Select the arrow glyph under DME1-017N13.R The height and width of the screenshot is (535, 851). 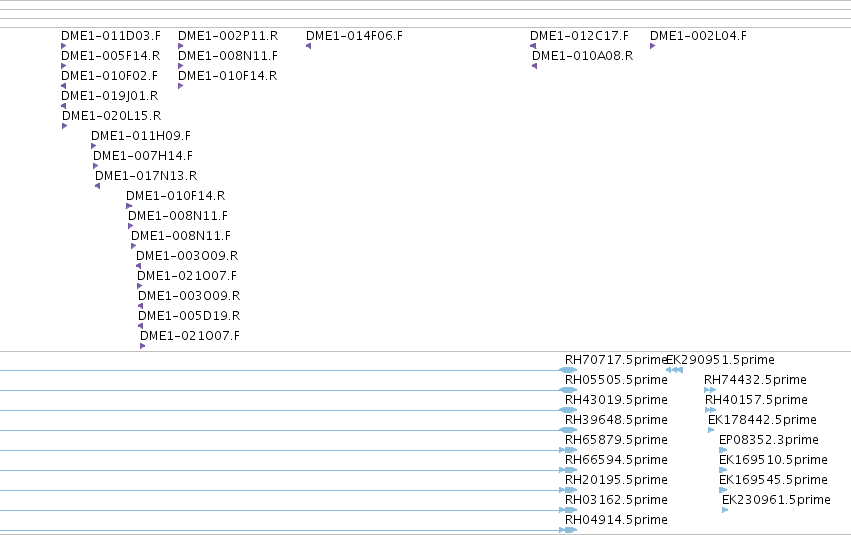click(x=98, y=186)
